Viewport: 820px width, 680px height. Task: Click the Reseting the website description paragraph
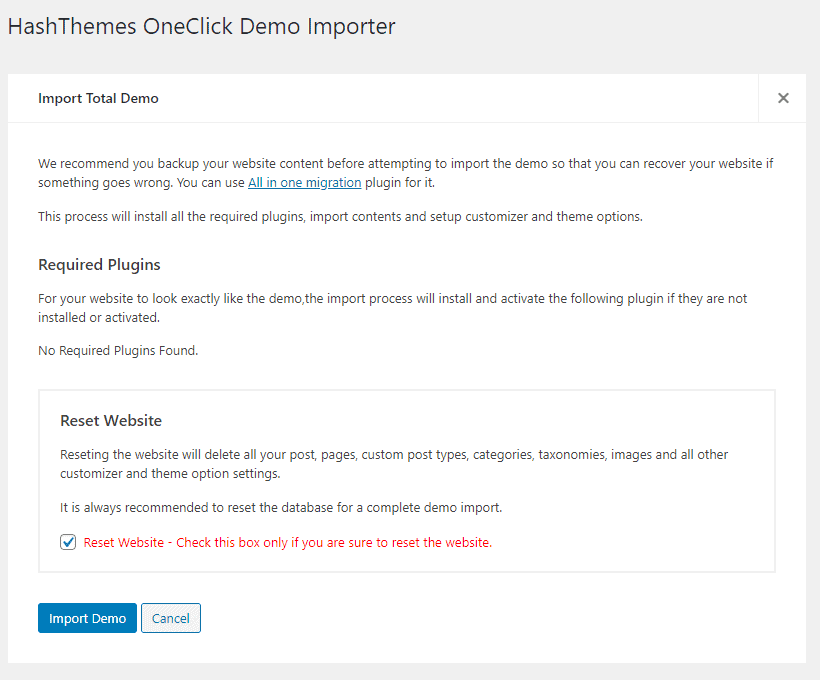pyautogui.click(x=394, y=464)
